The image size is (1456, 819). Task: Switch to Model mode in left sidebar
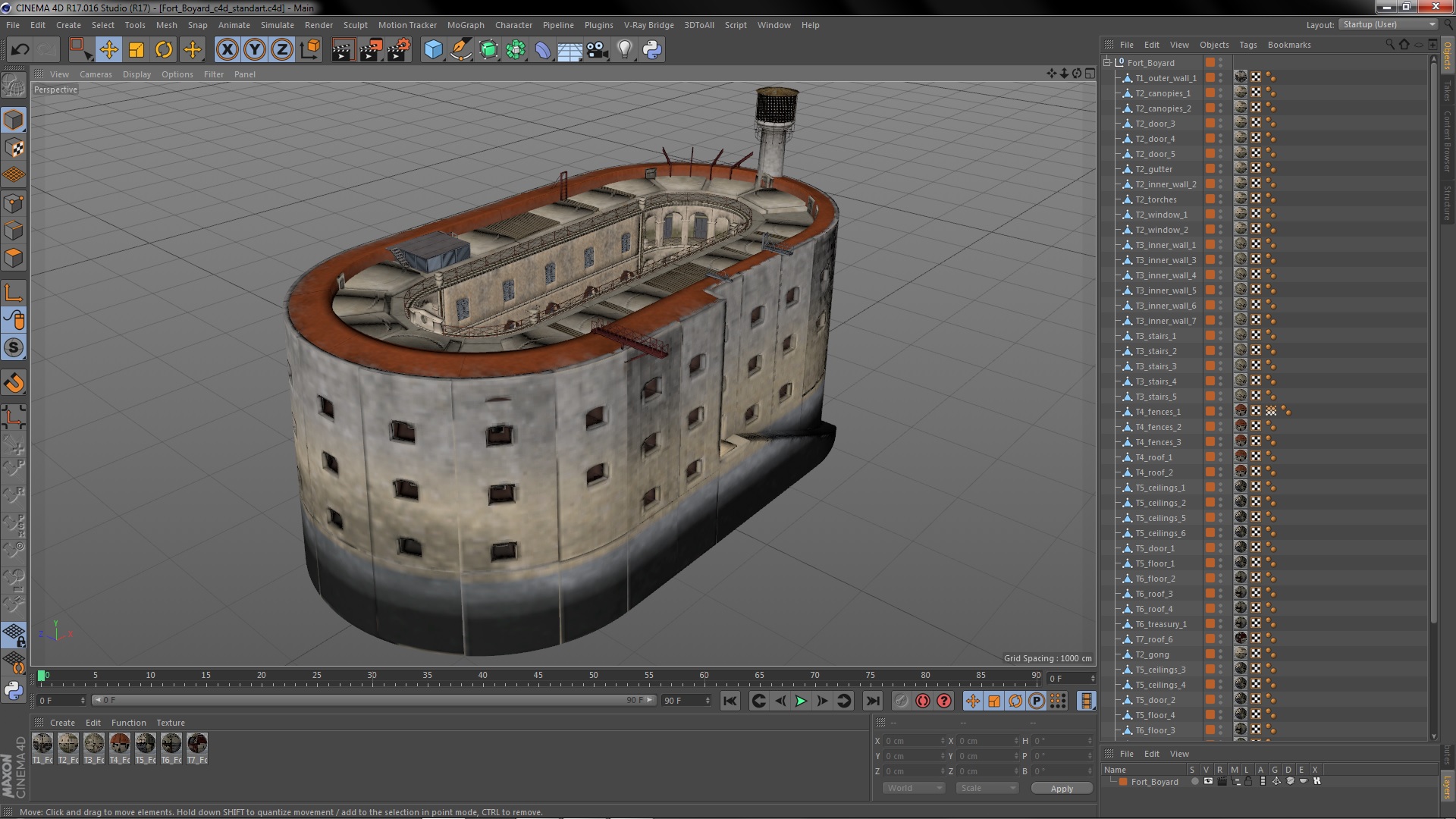(14, 120)
